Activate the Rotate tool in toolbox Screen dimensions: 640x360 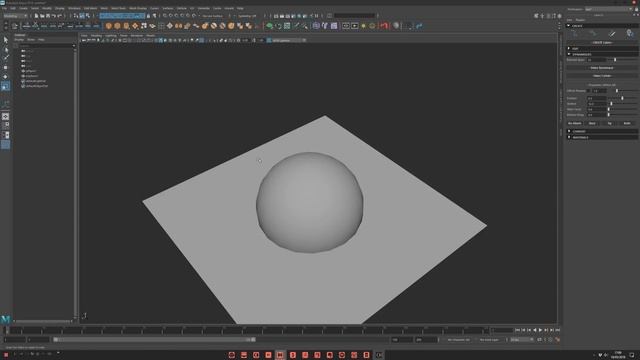point(5,77)
